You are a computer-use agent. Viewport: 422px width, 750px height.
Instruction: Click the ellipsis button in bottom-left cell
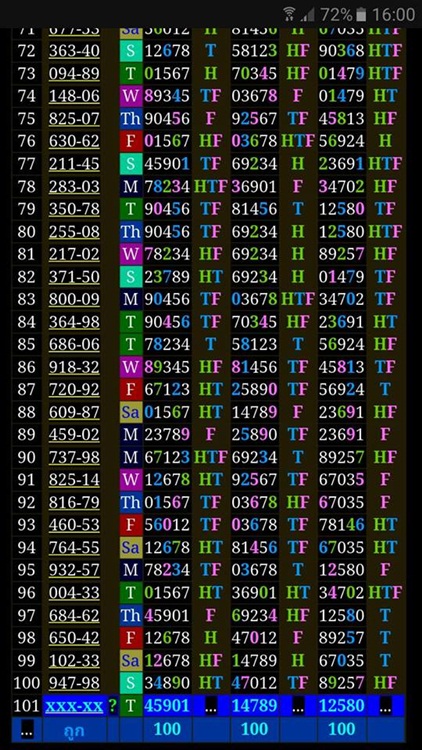27,730
